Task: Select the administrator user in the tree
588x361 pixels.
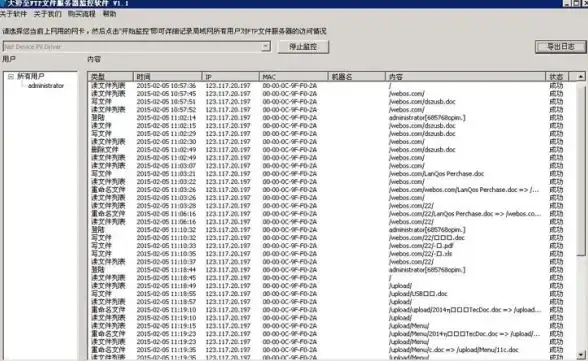Action: click(46, 85)
